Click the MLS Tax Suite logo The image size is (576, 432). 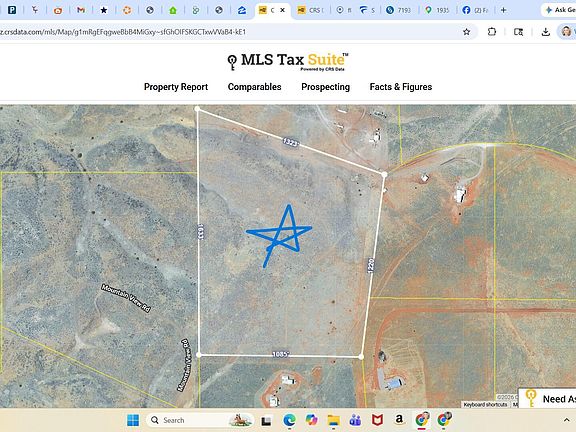(288, 61)
